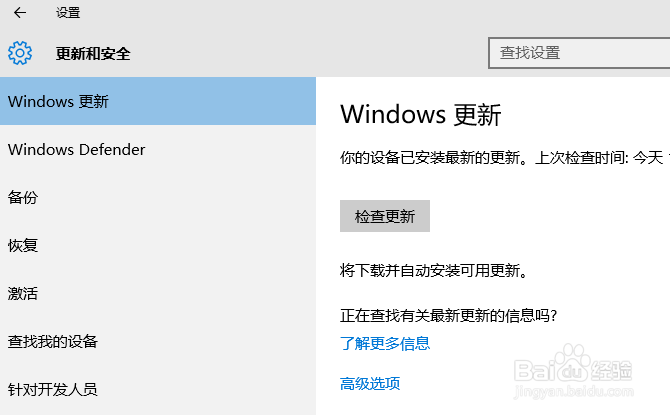Open the Windows Defender section
This screenshot has height=415, width=670.
[77, 150]
